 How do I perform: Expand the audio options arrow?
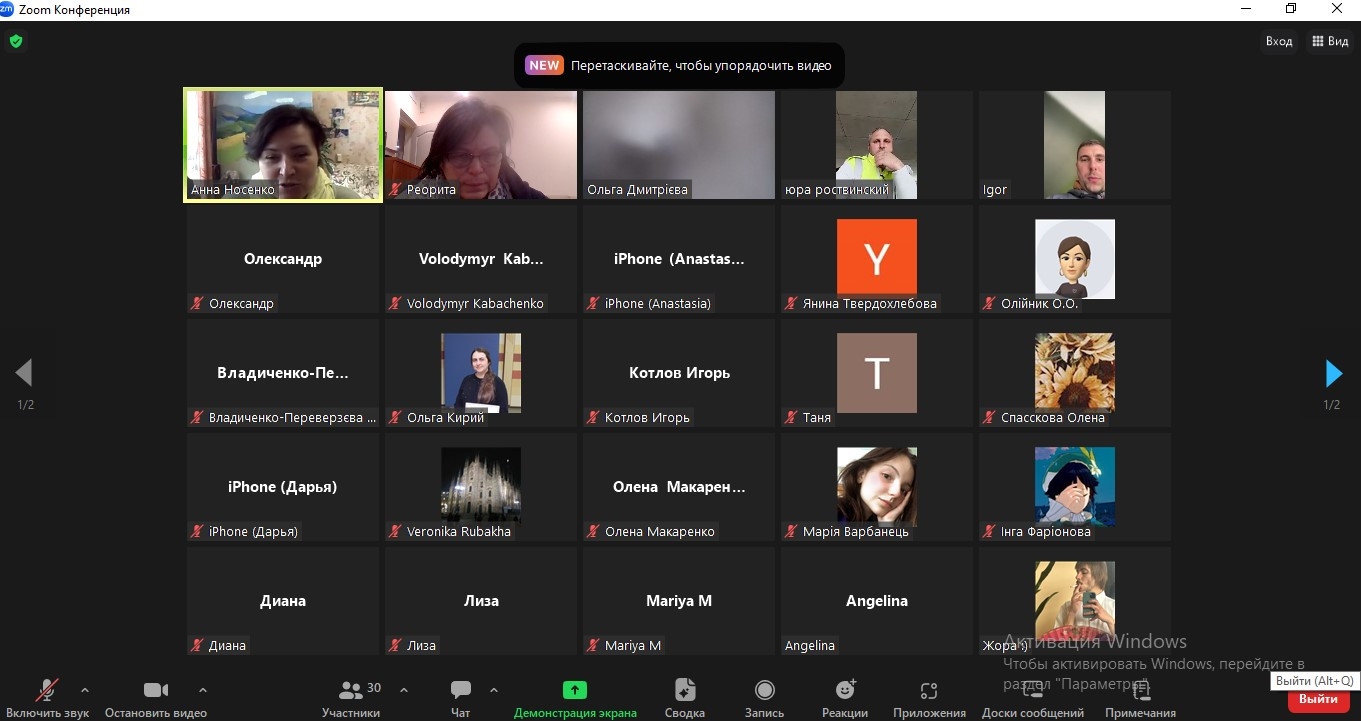[84, 690]
